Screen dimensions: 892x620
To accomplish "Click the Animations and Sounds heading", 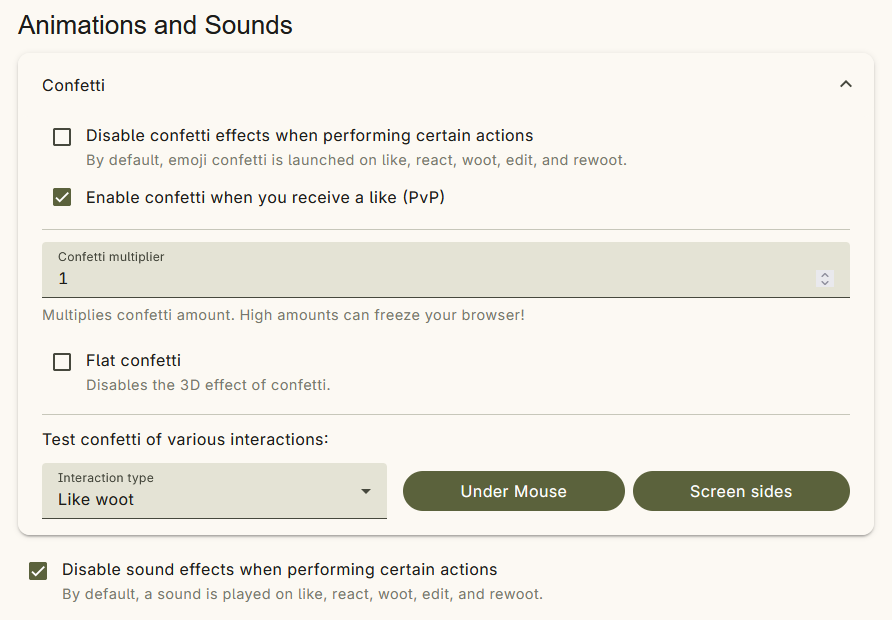I will 154,24.
